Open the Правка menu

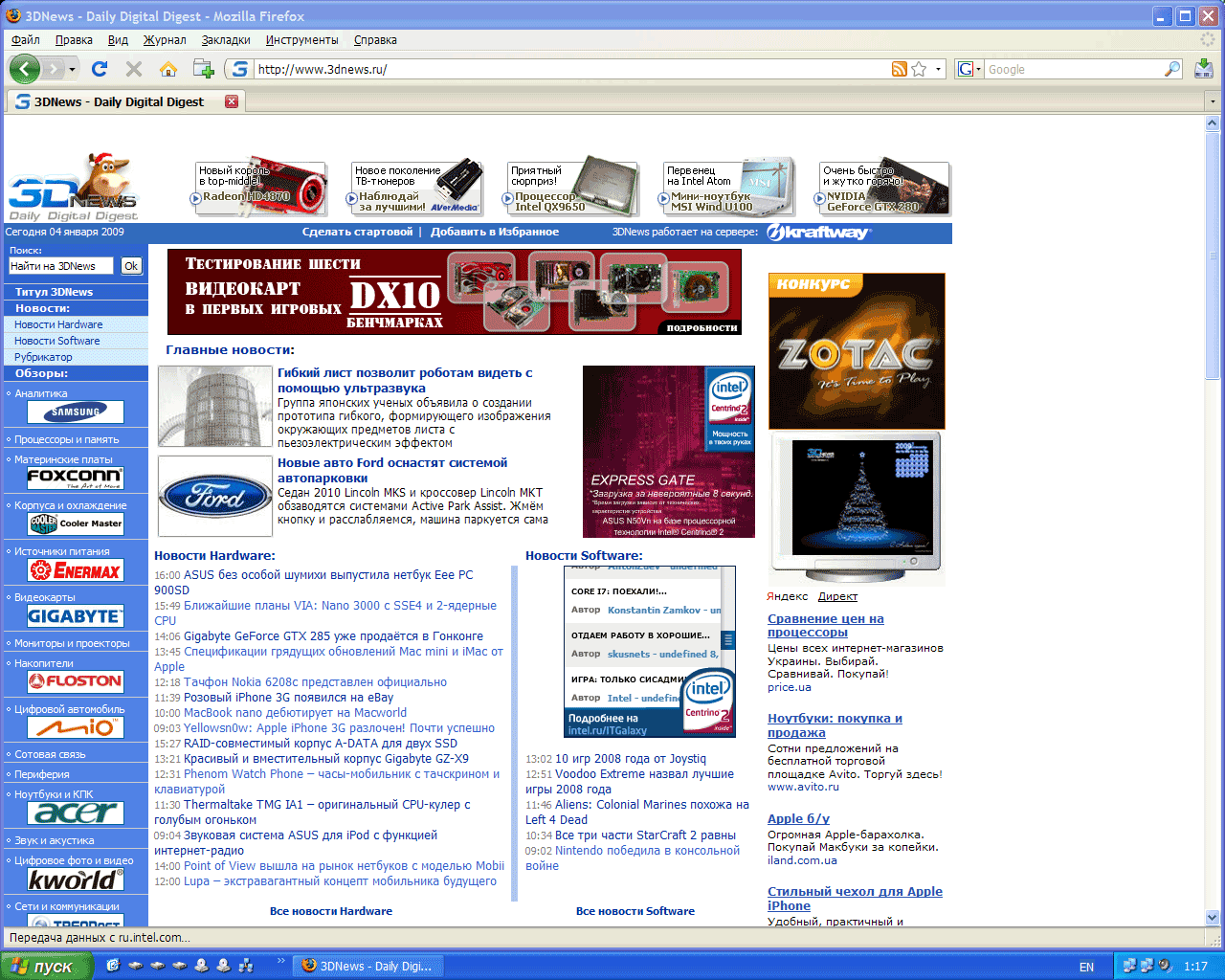[x=74, y=40]
